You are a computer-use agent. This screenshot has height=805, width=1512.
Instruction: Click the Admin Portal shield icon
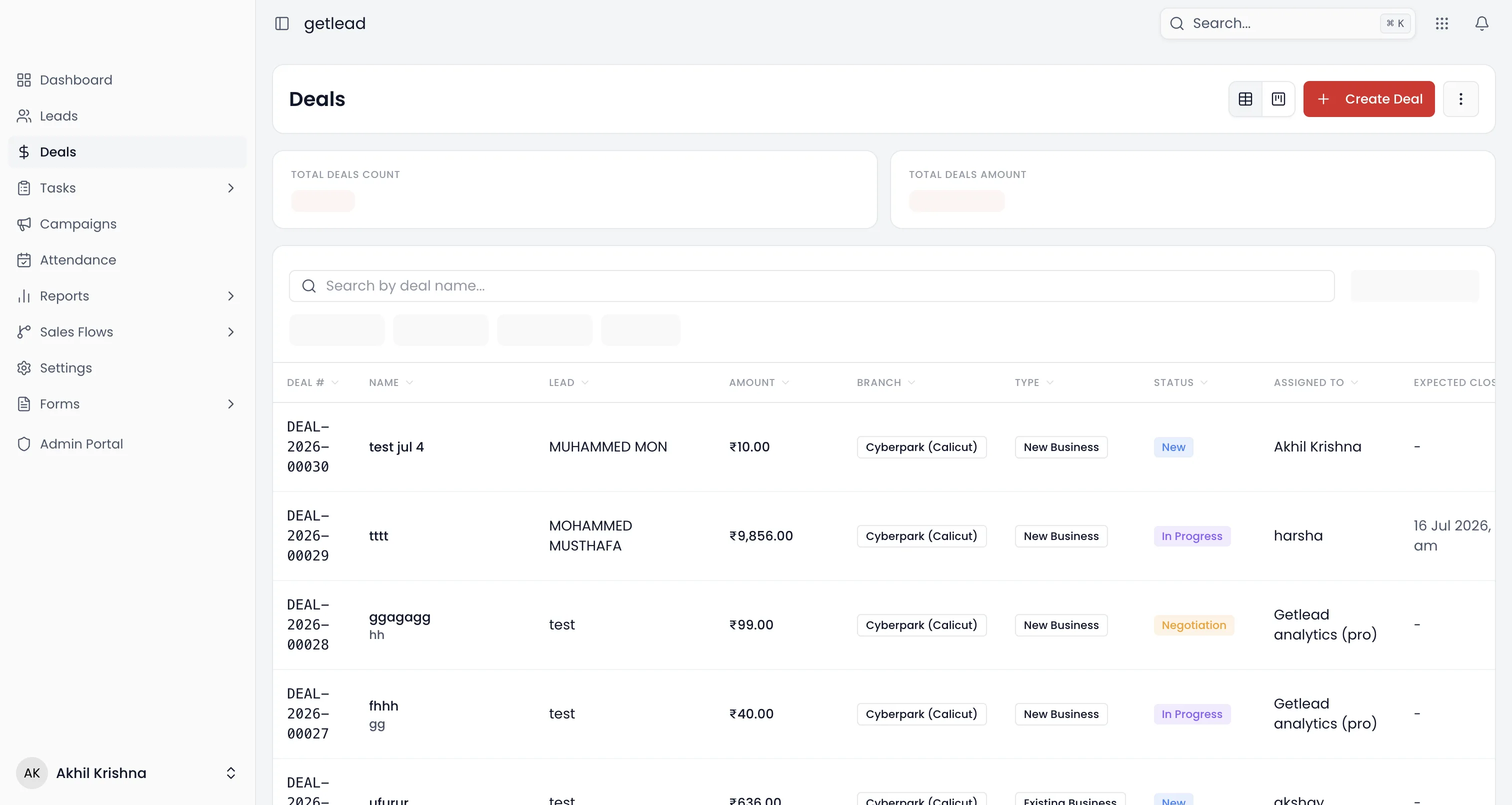click(x=23, y=444)
